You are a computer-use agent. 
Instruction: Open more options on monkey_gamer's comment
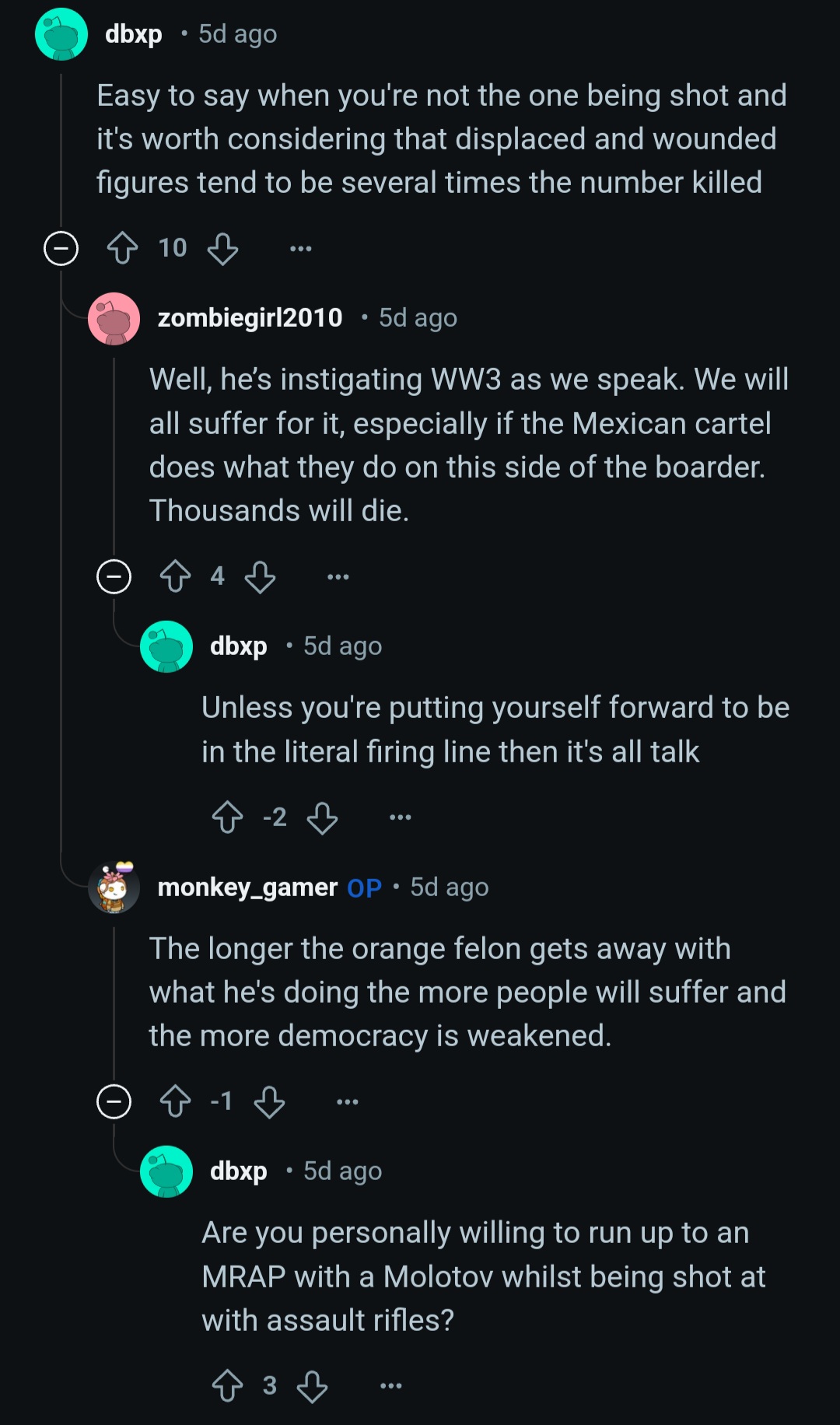[x=347, y=1102]
